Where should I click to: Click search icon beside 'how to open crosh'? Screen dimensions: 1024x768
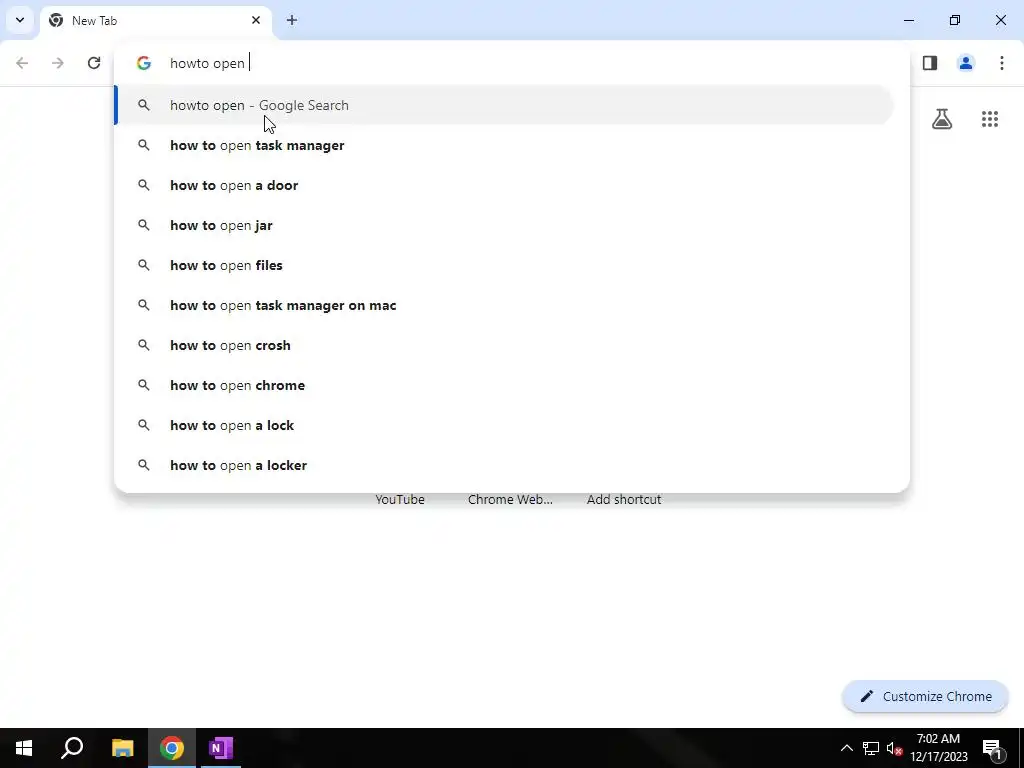[x=144, y=345]
